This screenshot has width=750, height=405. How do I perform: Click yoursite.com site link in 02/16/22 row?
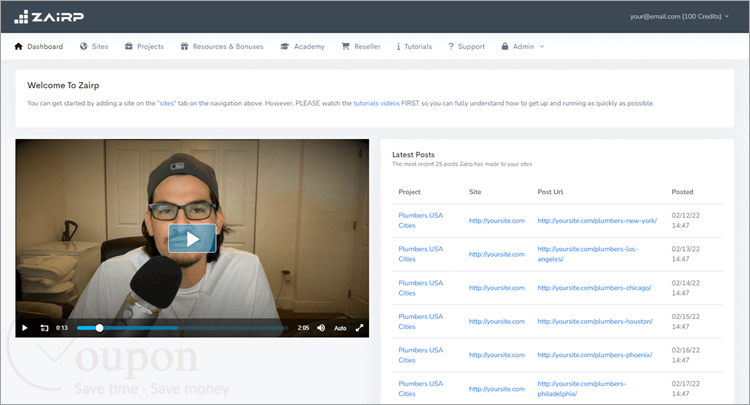[496, 355]
